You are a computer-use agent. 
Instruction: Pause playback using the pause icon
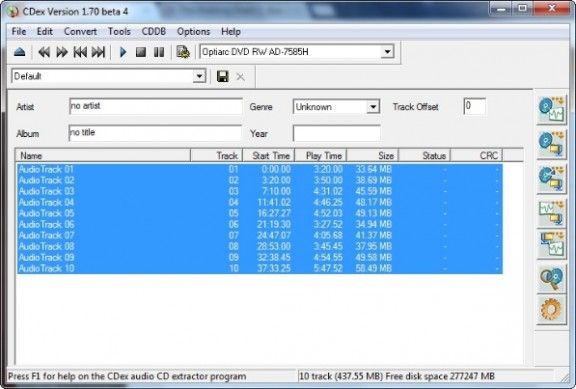tap(159, 52)
